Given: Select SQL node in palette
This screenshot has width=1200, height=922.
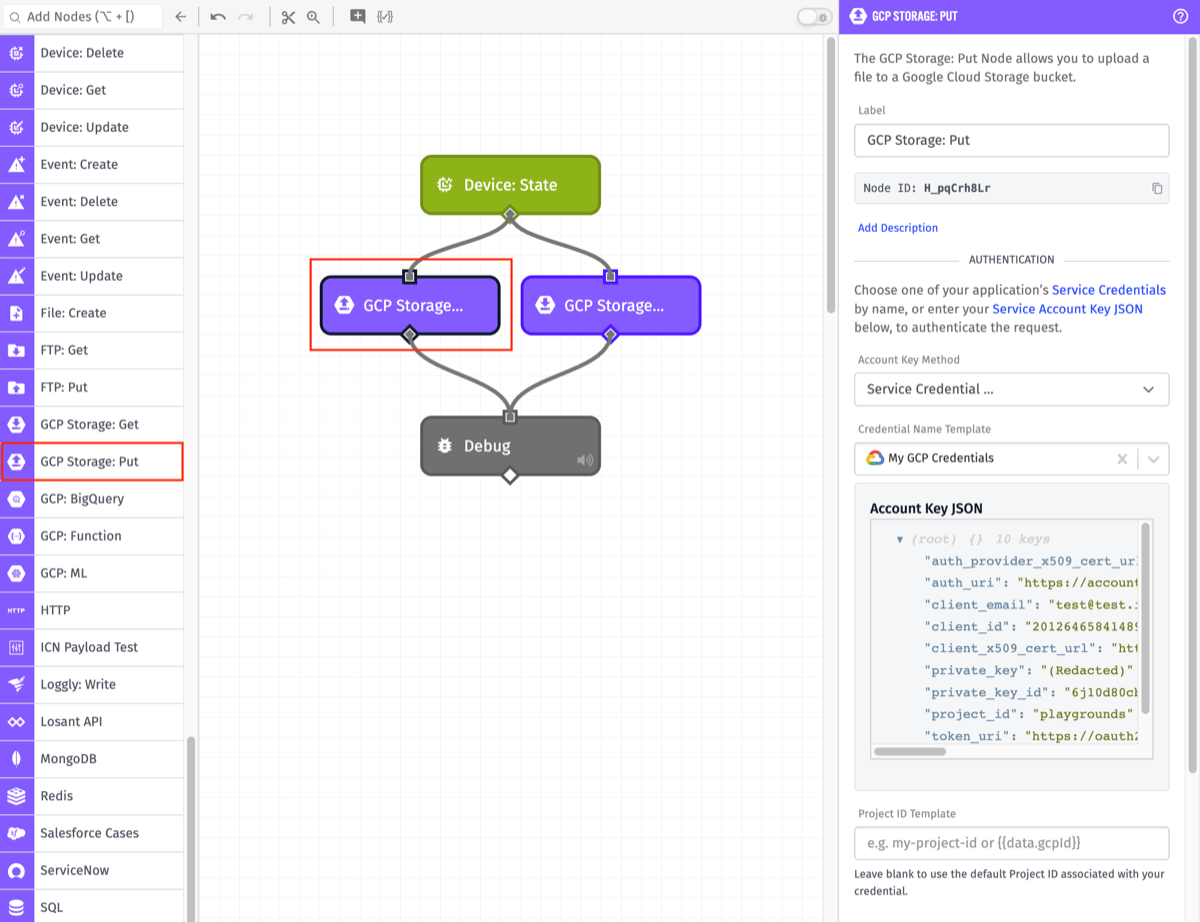Looking at the screenshot, I should 92,907.
